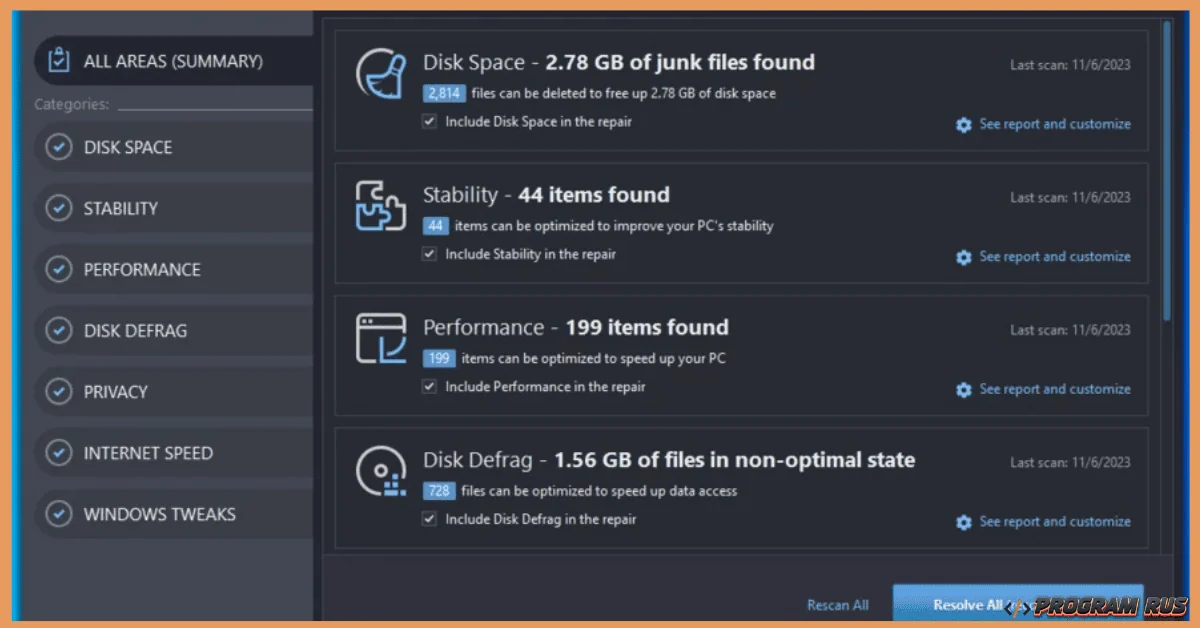Click gear icon in Disk Space row
Image resolution: width=1200 pixels, height=628 pixels.
point(963,125)
